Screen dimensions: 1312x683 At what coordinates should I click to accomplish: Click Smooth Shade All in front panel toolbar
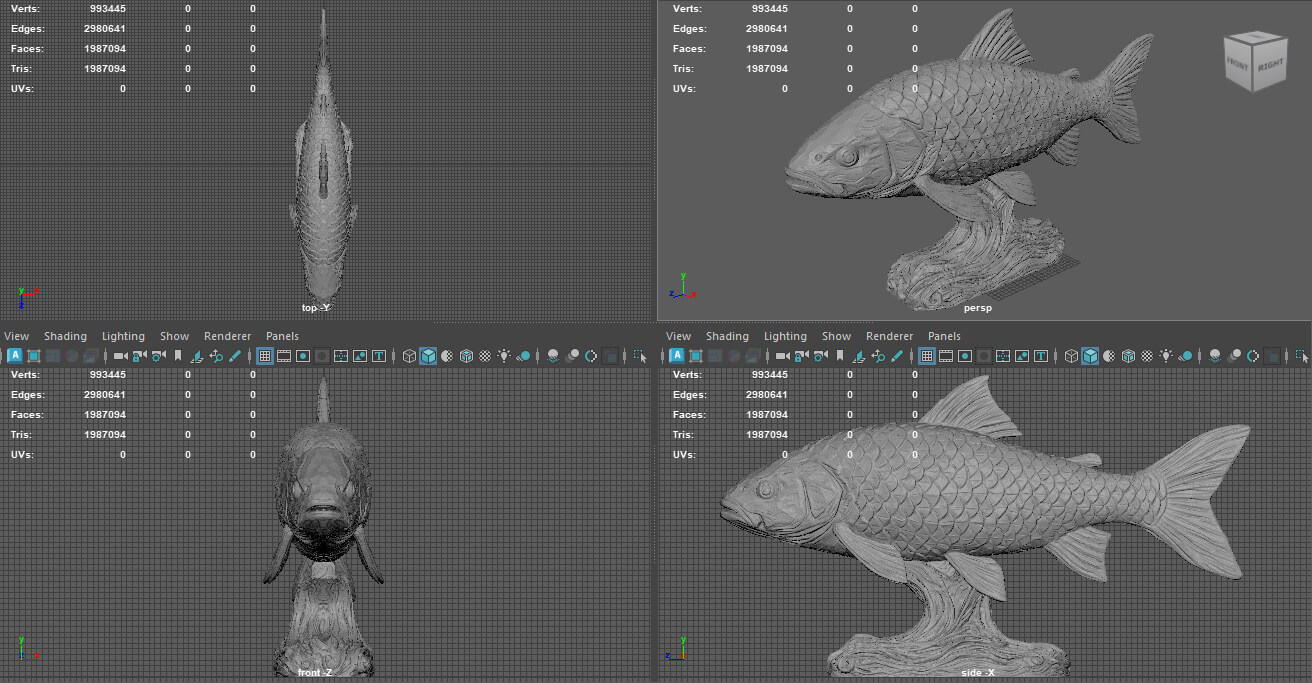pyautogui.click(x=428, y=355)
